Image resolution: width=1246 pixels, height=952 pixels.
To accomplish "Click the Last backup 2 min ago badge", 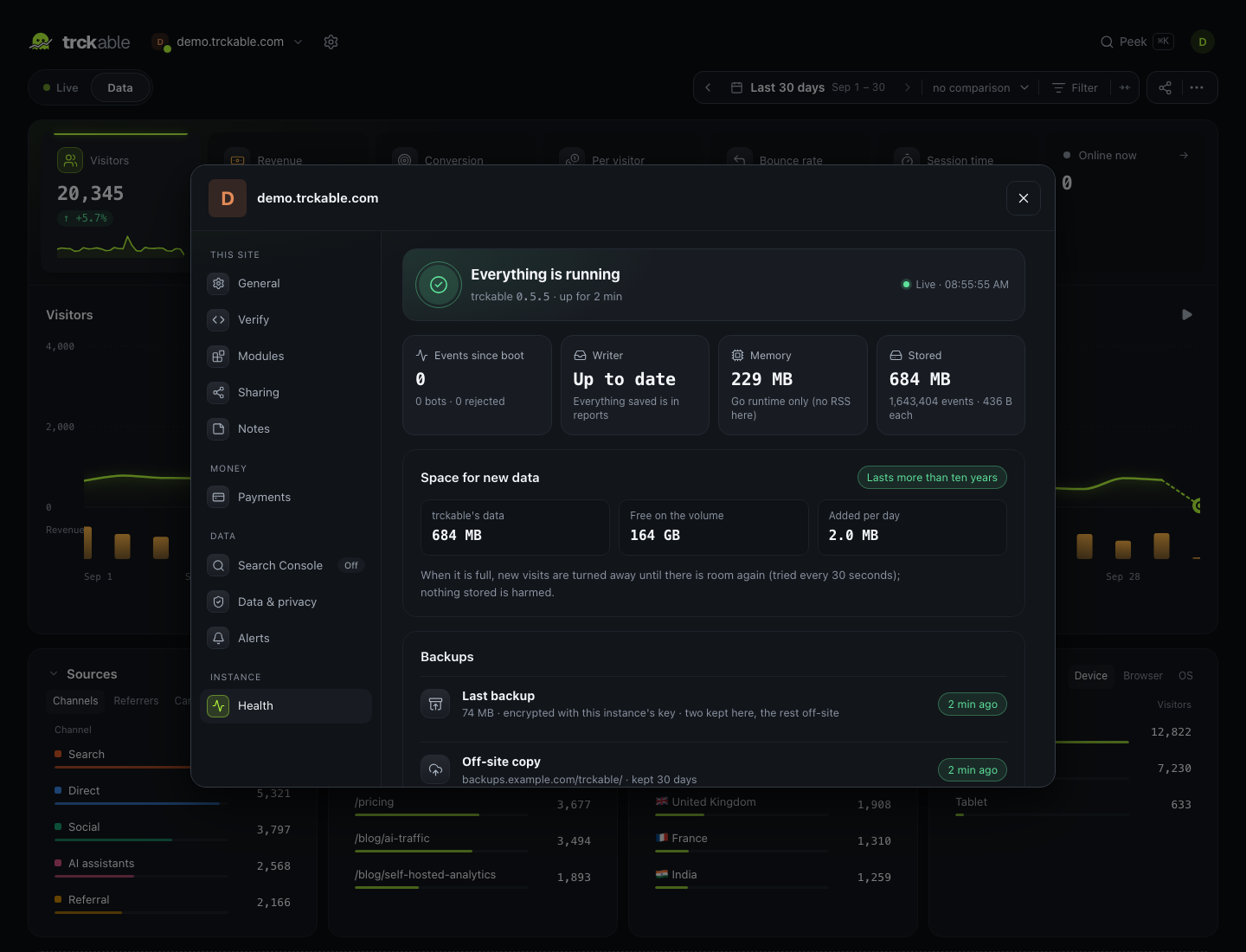I will point(973,704).
